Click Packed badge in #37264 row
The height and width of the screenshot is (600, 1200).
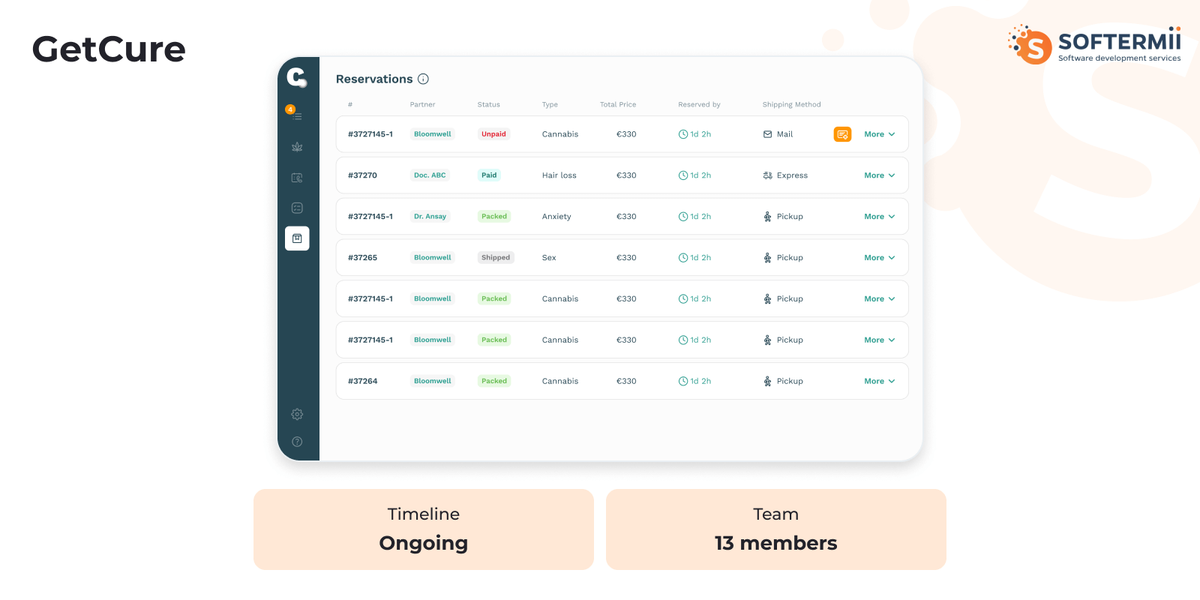pos(494,381)
